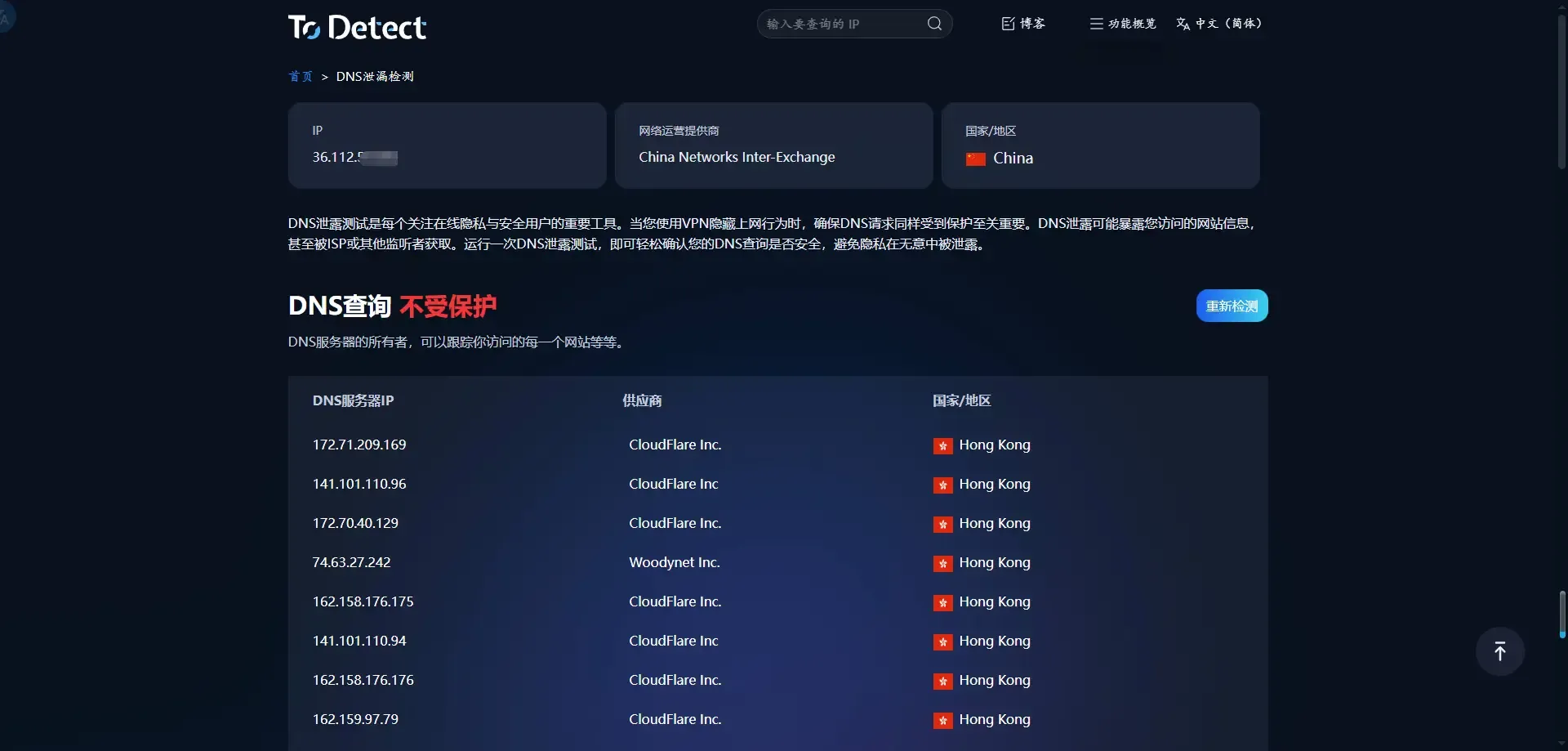Click the language translate icon
Viewport: 1568px width, 751px height.
[x=1183, y=24]
